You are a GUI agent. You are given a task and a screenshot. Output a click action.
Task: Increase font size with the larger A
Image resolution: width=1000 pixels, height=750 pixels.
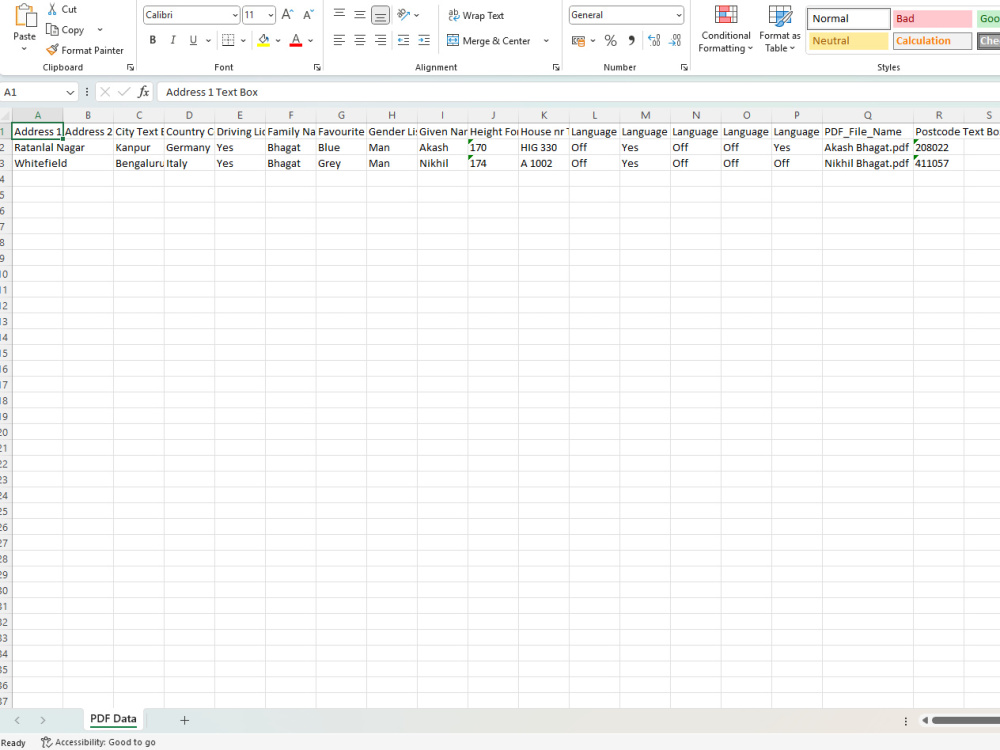(288, 15)
